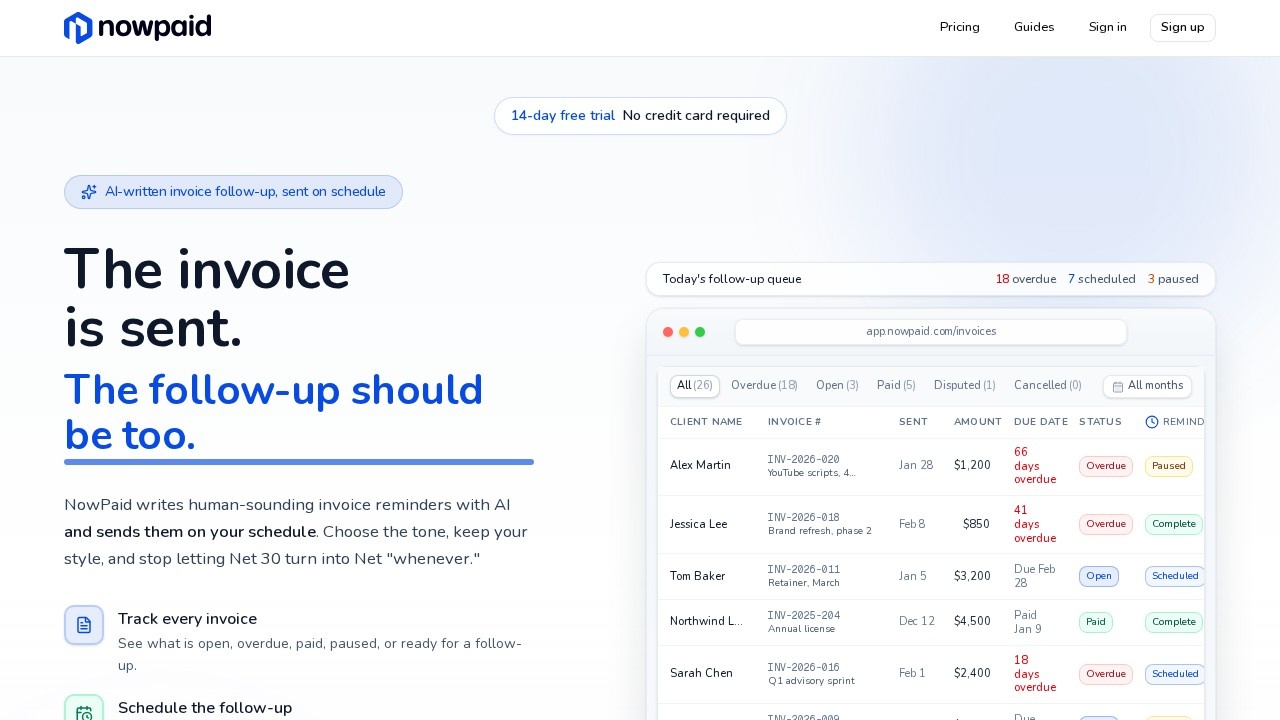Click the Invoice # column header

click(794, 422)
